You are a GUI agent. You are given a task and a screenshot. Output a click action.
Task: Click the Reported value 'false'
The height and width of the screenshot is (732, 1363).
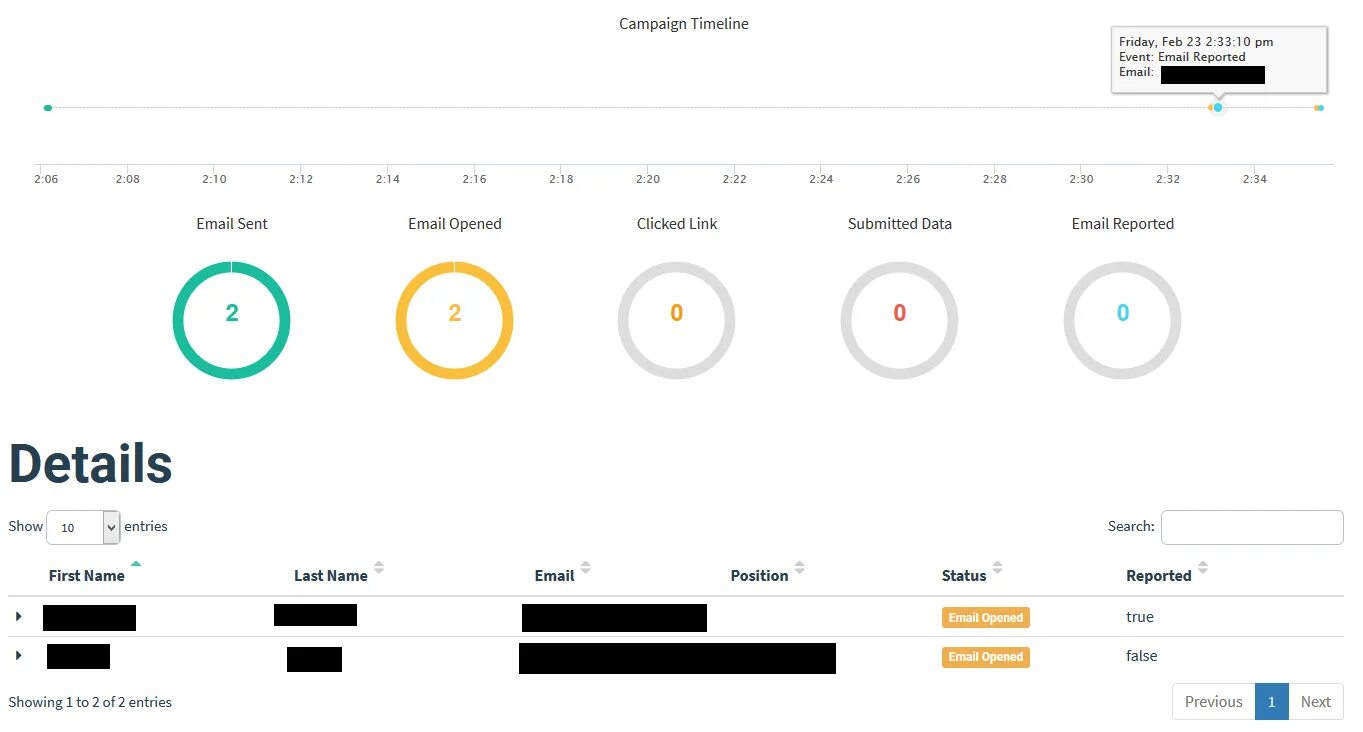[1141, 656]
